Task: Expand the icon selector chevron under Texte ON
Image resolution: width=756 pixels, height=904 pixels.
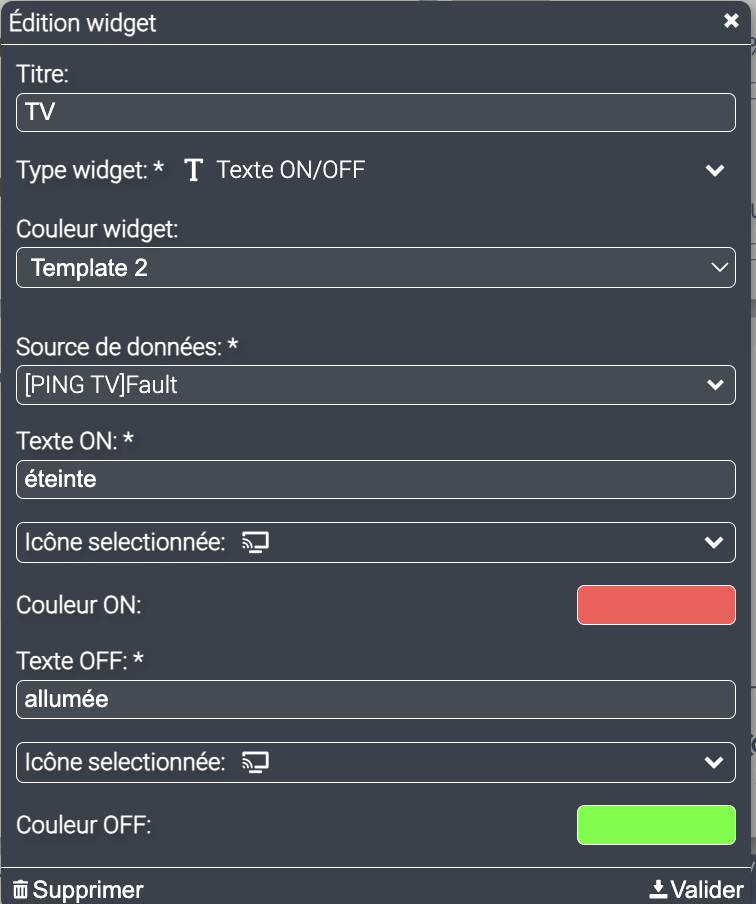Action: point(713,543)
